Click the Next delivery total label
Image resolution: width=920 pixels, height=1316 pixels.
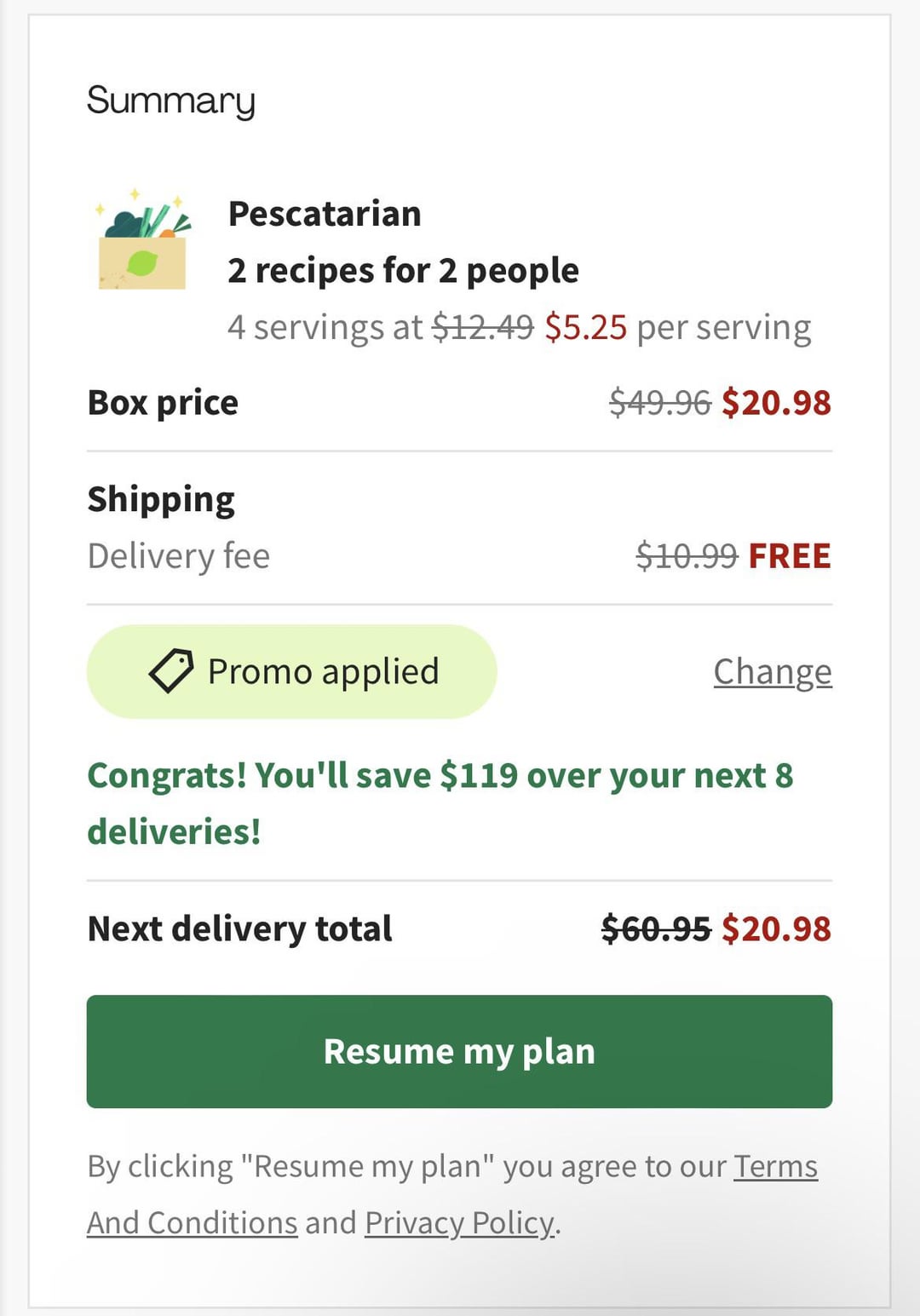[x=239, y=928]
